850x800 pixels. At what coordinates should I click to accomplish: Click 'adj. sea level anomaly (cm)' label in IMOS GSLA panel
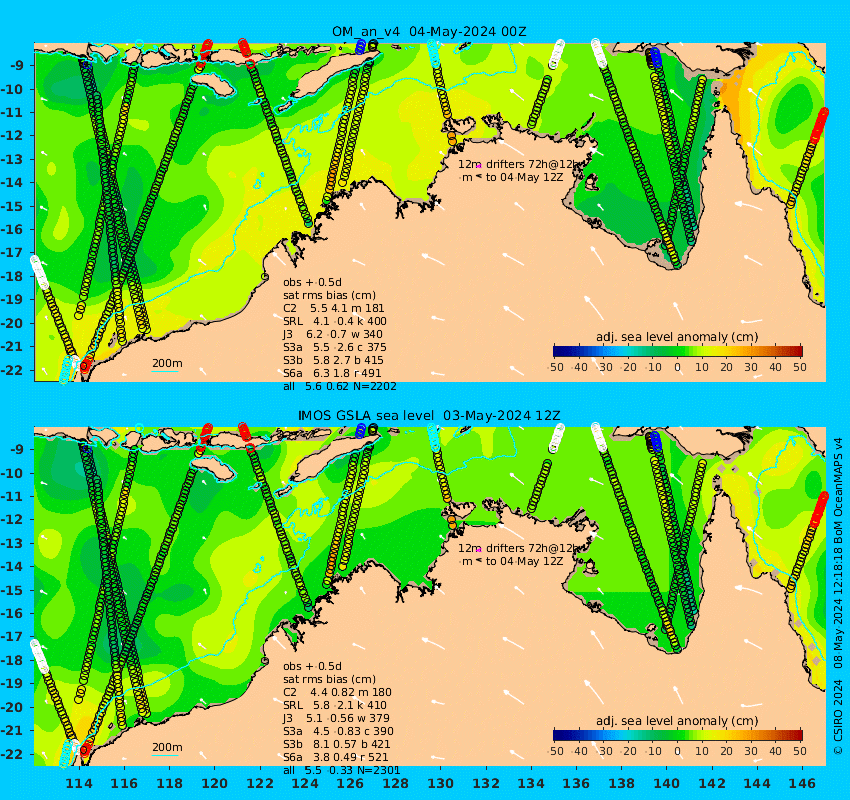click(x=677, y=721)
